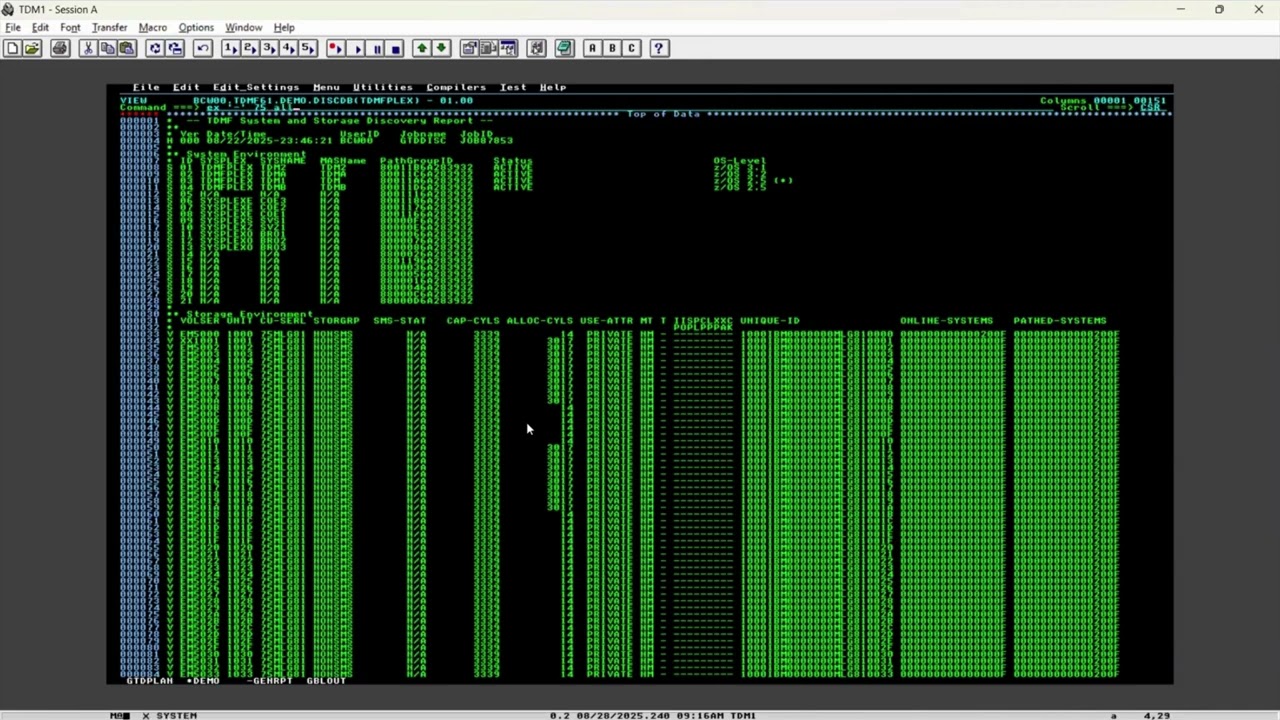Click the teal stacked-windows toolbar icon

[564, 48]
